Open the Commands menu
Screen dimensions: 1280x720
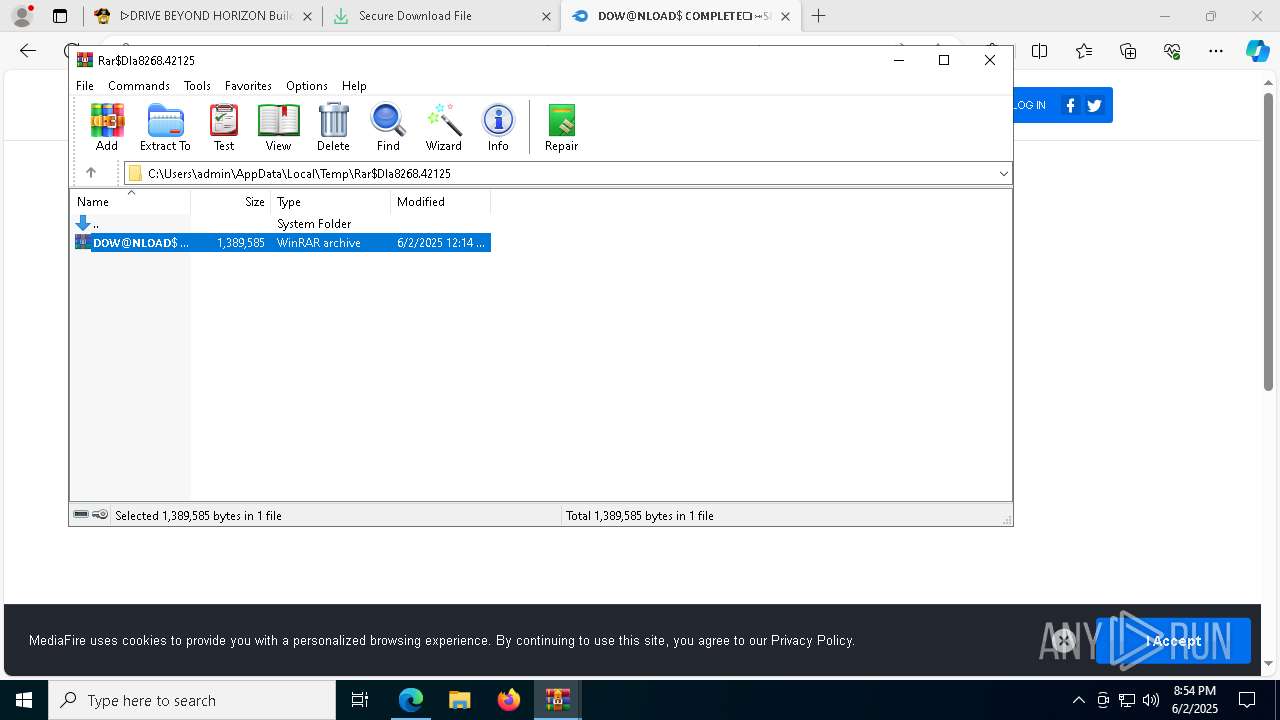pos(139,86)
